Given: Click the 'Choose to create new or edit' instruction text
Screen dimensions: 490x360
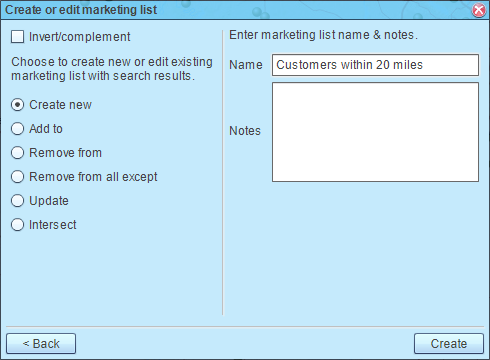Looking at the screenshot, I should coord(112,69).
